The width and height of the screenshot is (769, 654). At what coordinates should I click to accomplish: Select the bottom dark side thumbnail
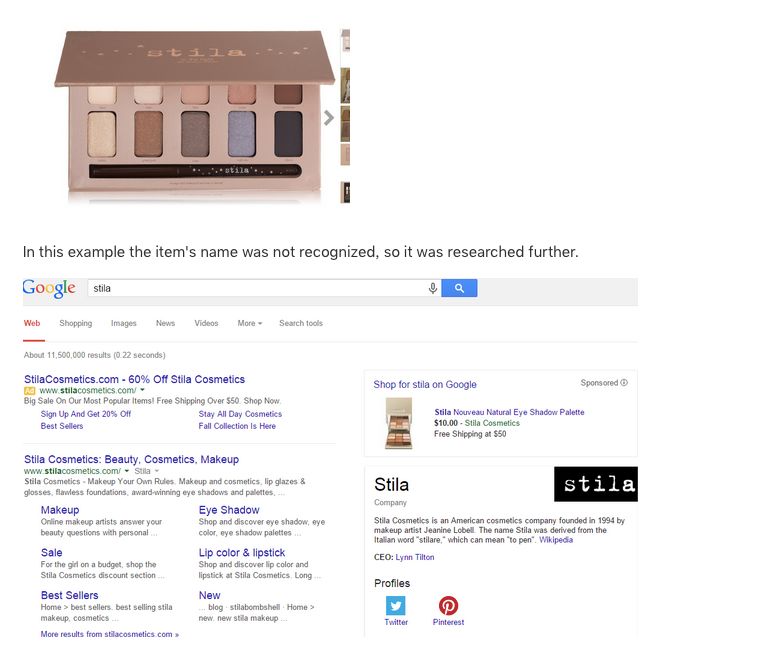[345, 192]
